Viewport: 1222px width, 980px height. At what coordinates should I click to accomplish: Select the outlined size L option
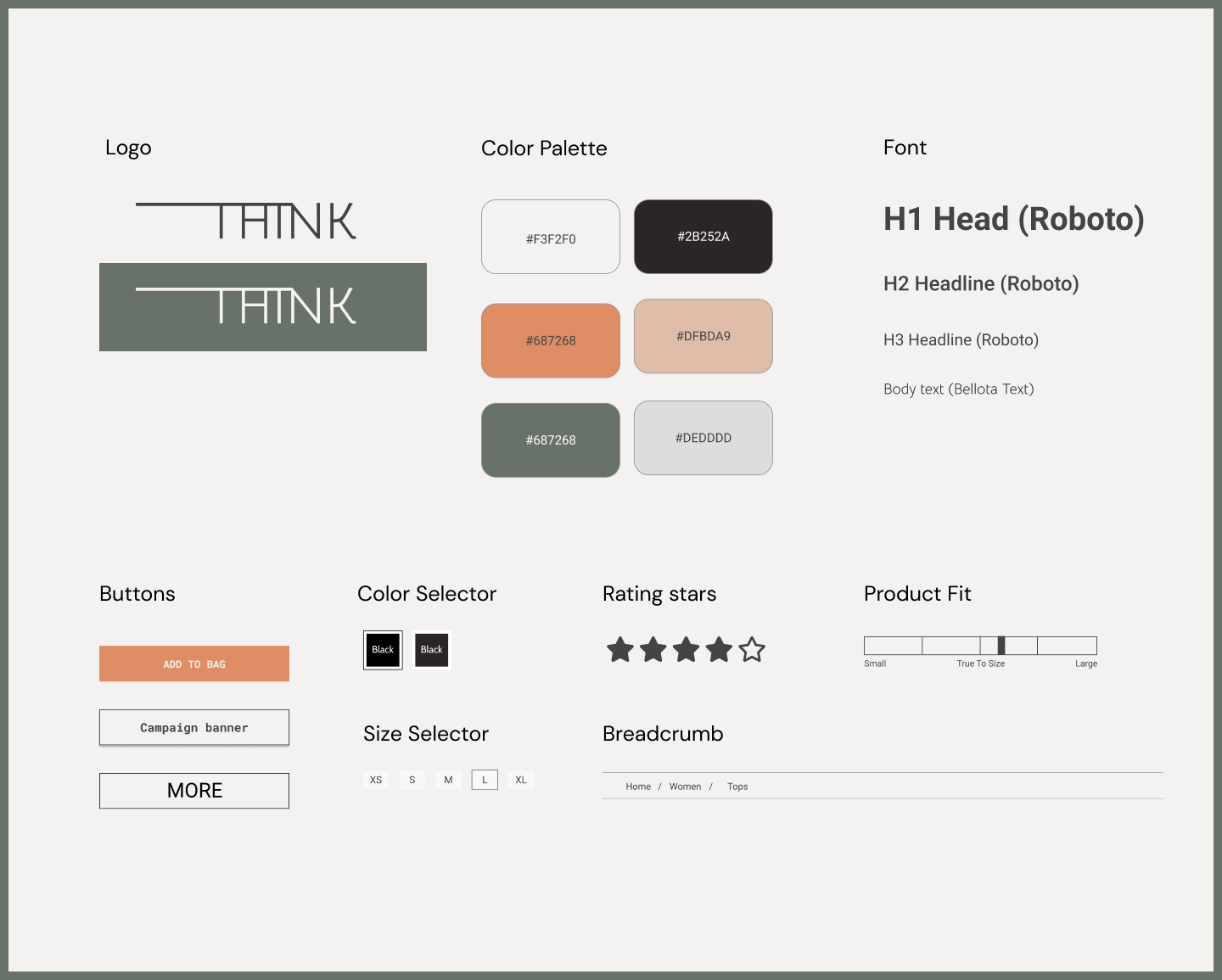pyautogui.click(x=485, y=780)
